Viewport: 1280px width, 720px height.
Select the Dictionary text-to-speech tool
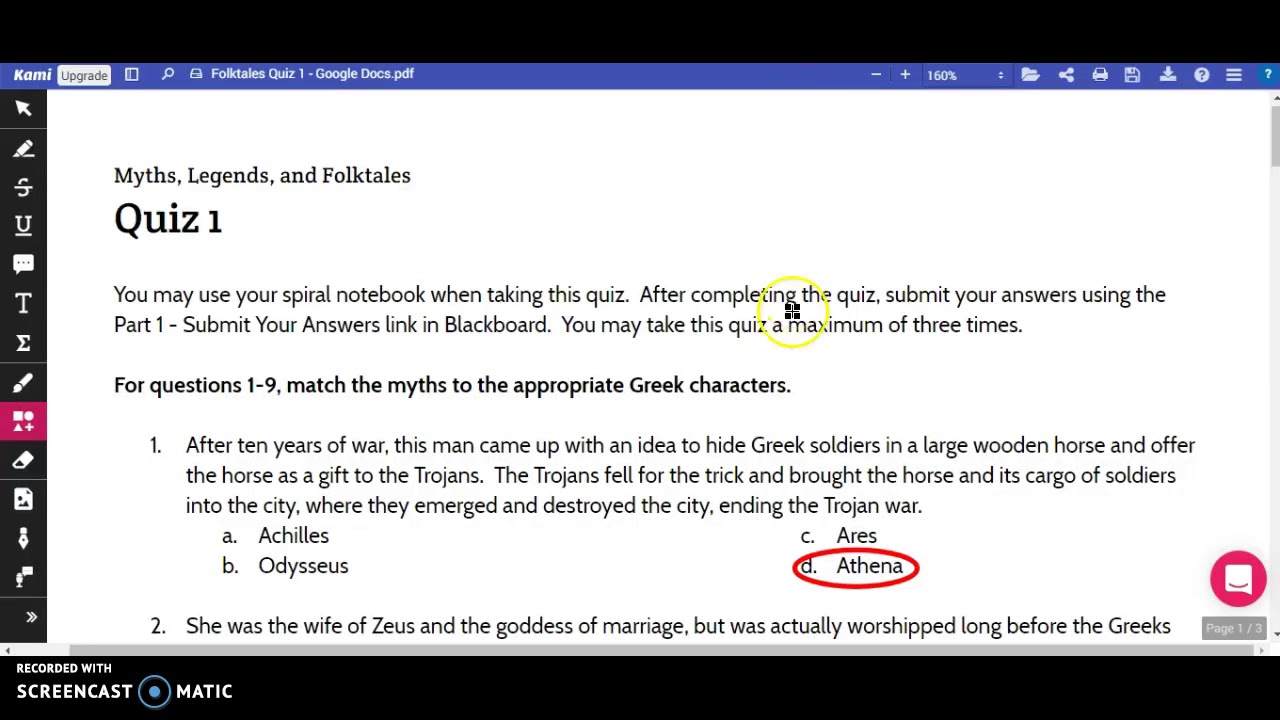point(23,577)
